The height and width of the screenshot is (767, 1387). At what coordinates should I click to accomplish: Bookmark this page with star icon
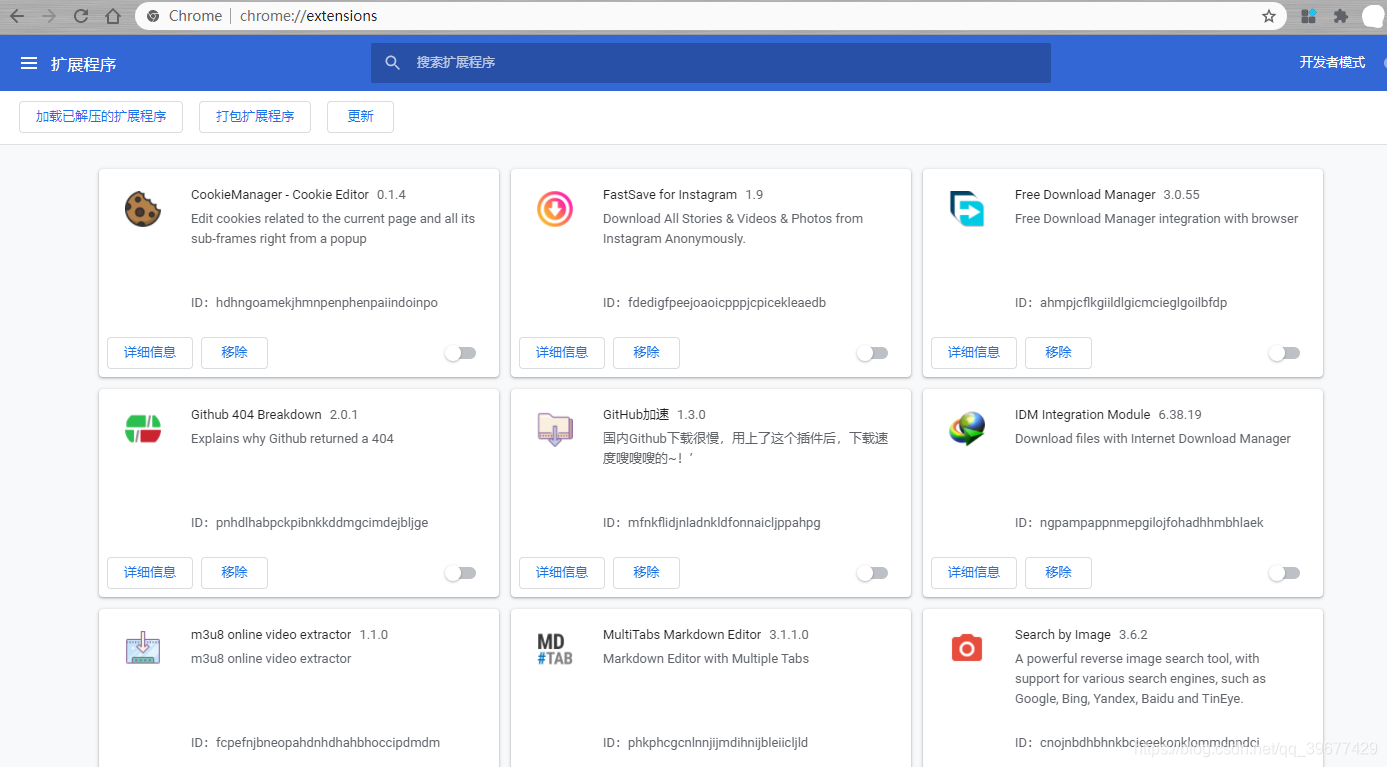coord(1269,16)
